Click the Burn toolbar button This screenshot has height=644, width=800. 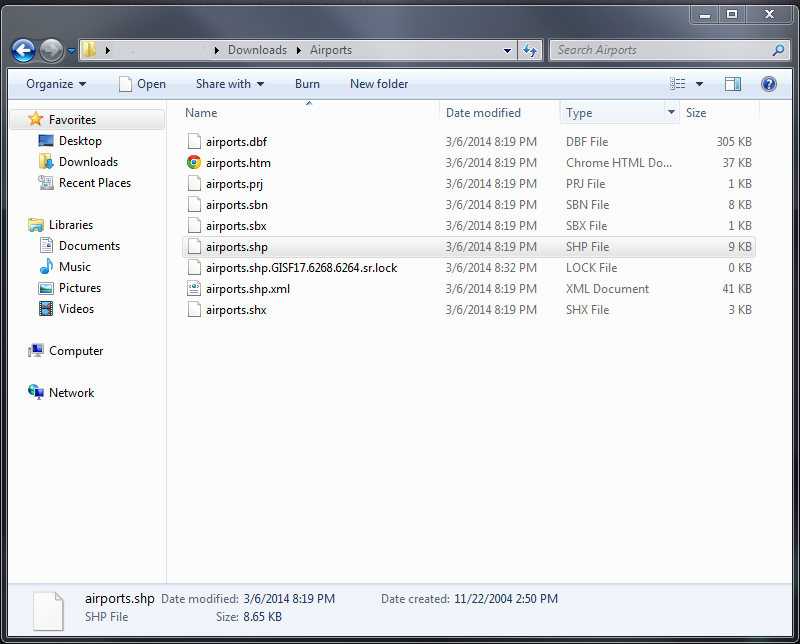tap(307, 84)
